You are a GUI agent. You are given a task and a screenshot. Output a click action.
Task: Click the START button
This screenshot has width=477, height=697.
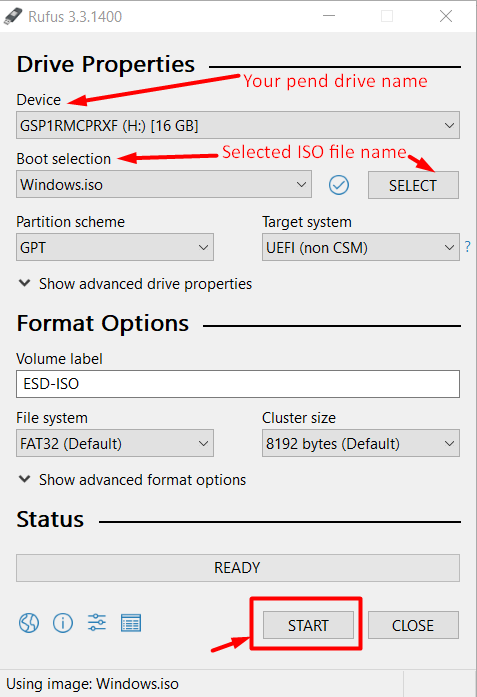tap(308, 625)
